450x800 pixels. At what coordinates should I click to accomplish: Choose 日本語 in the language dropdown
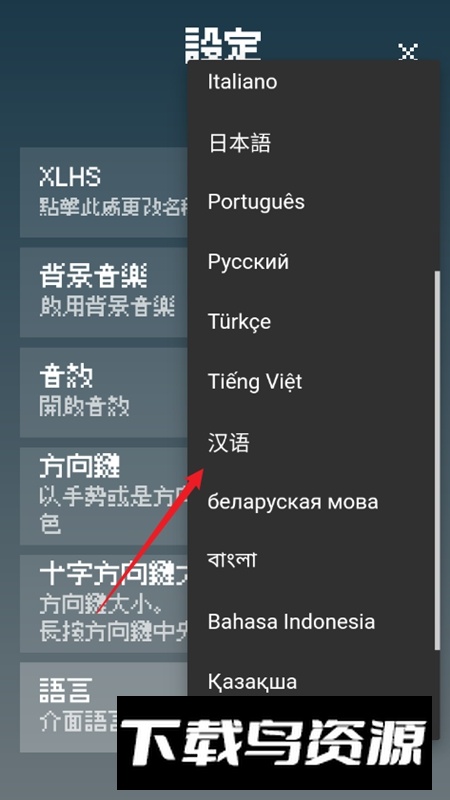[313, 142]
